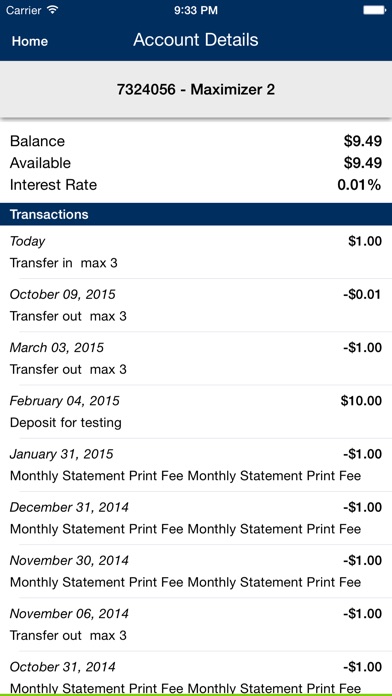Viewport: 392px width, 696px height.
Task: Open March 03, 2015 Transfer out transaction
Action: [x=196, y=359]
